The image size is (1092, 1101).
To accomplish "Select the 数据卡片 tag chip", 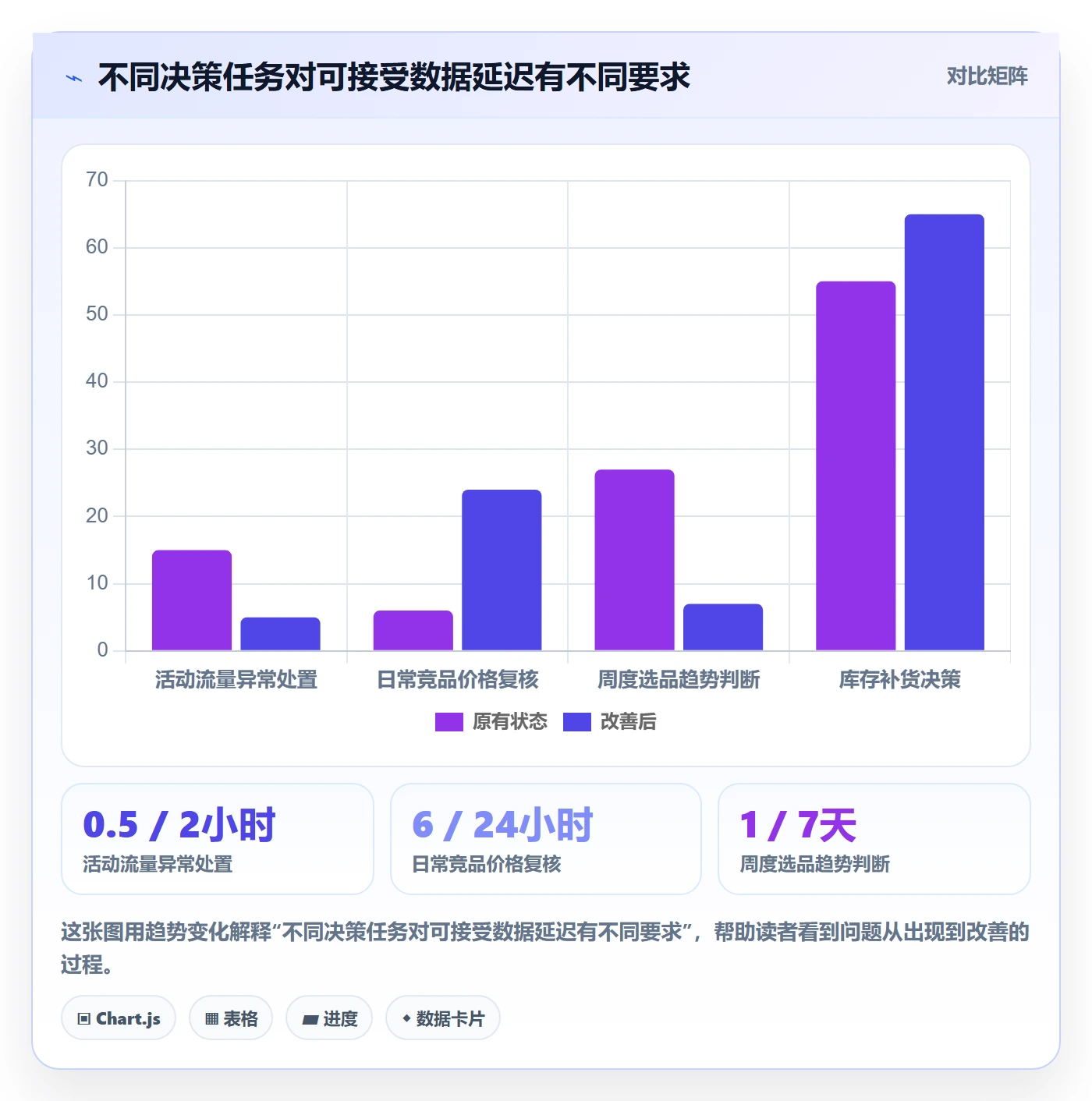I will pos(443,1018).
